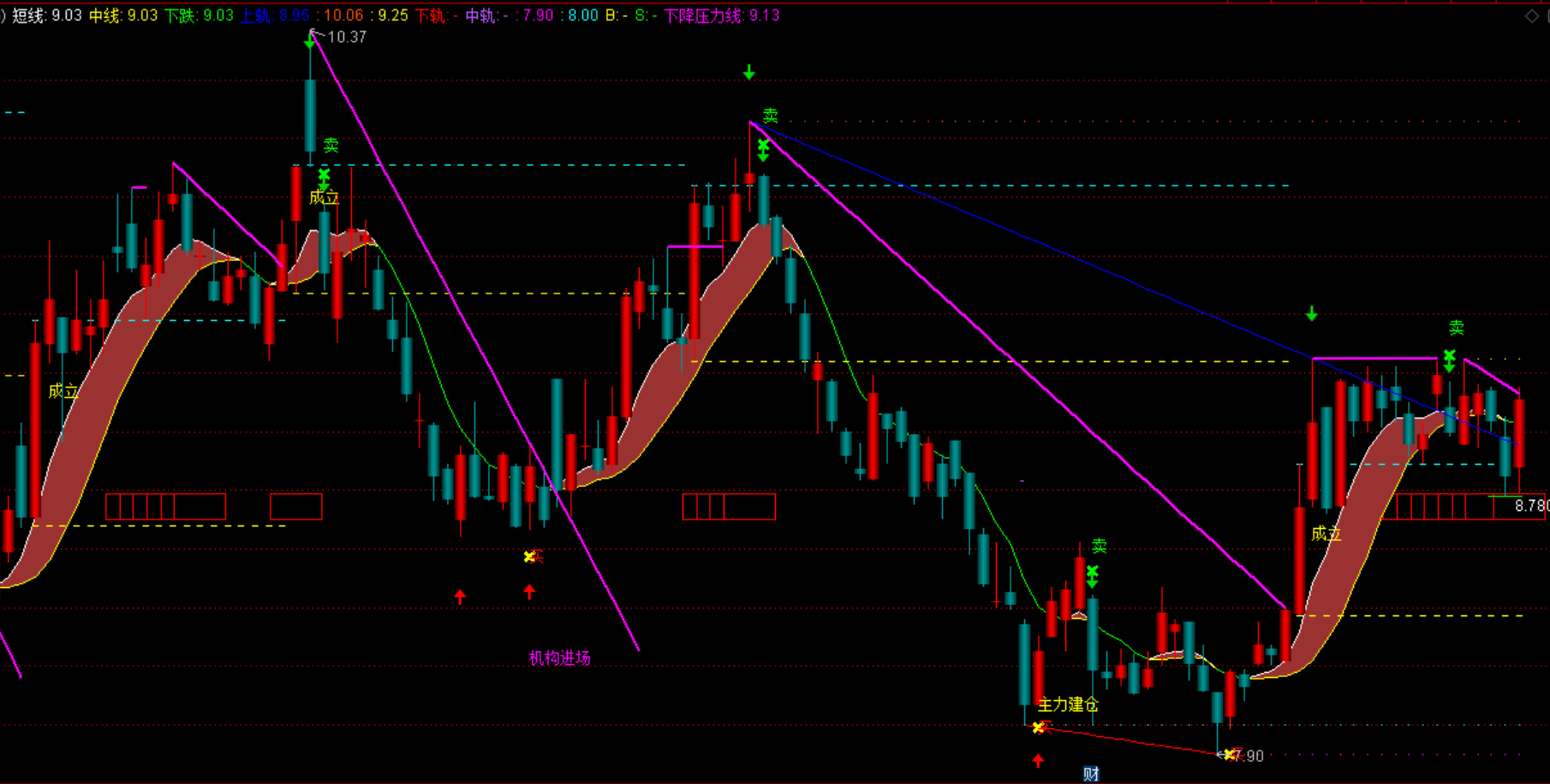Select the 短线: 9.03 indicator readout

pos(47,15)
